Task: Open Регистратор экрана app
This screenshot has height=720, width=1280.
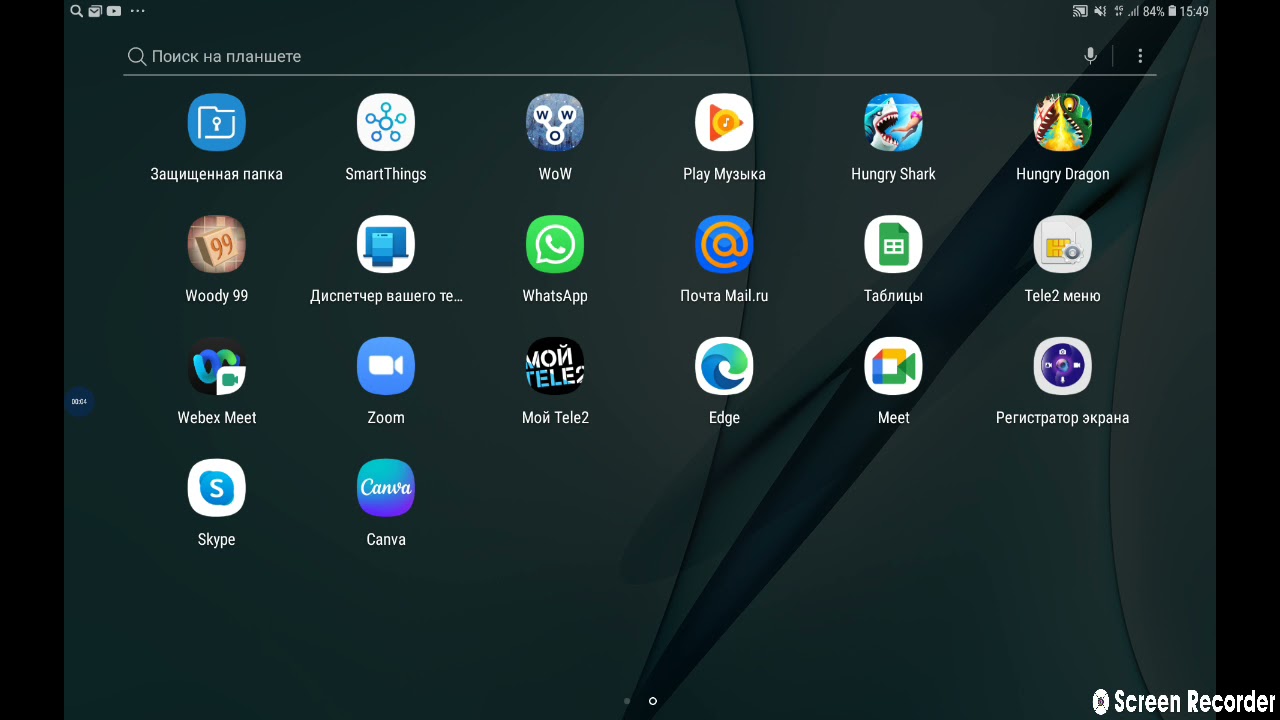Action: (1062, 367)
